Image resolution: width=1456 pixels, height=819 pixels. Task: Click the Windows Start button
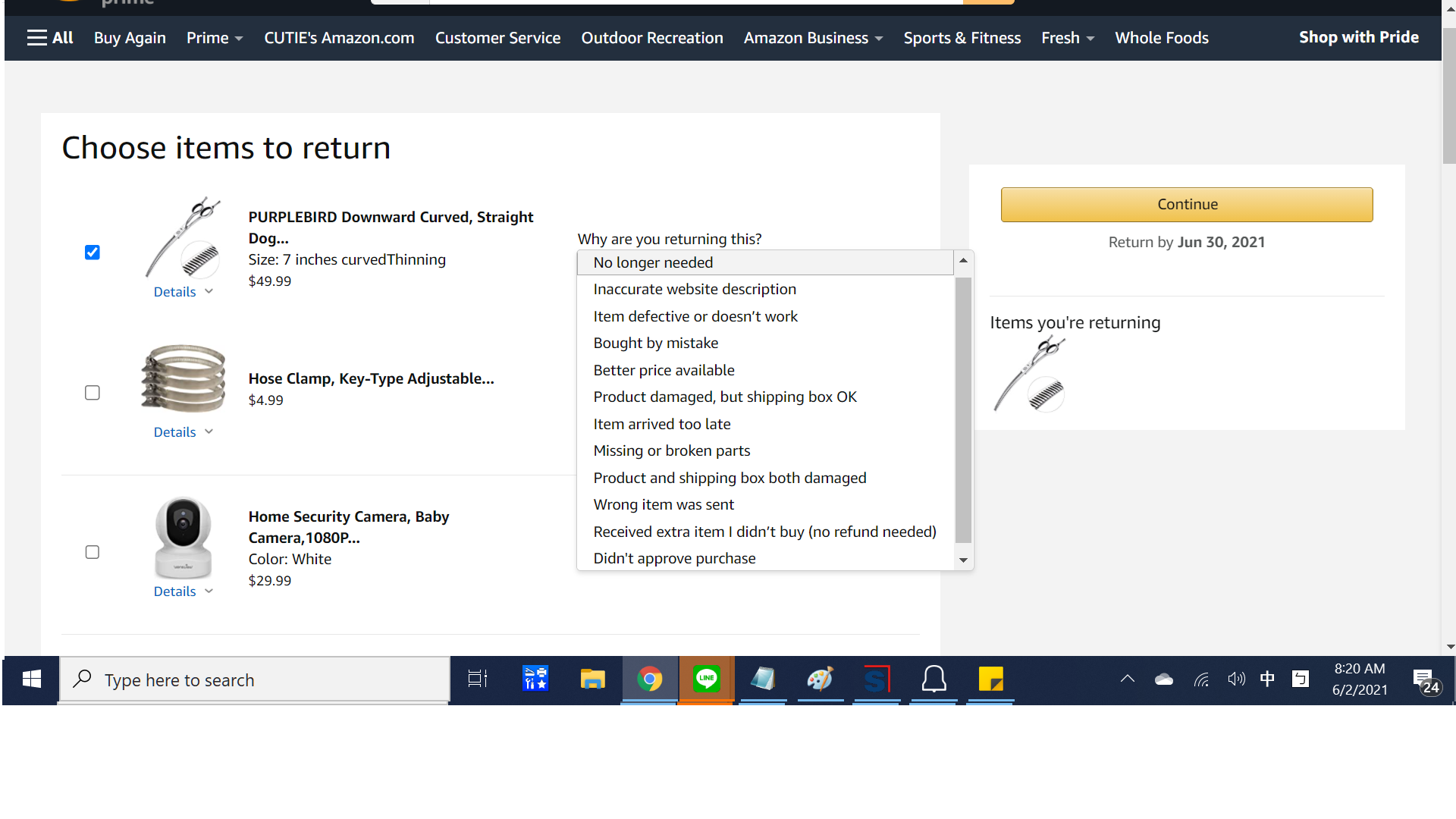(31, 679)
